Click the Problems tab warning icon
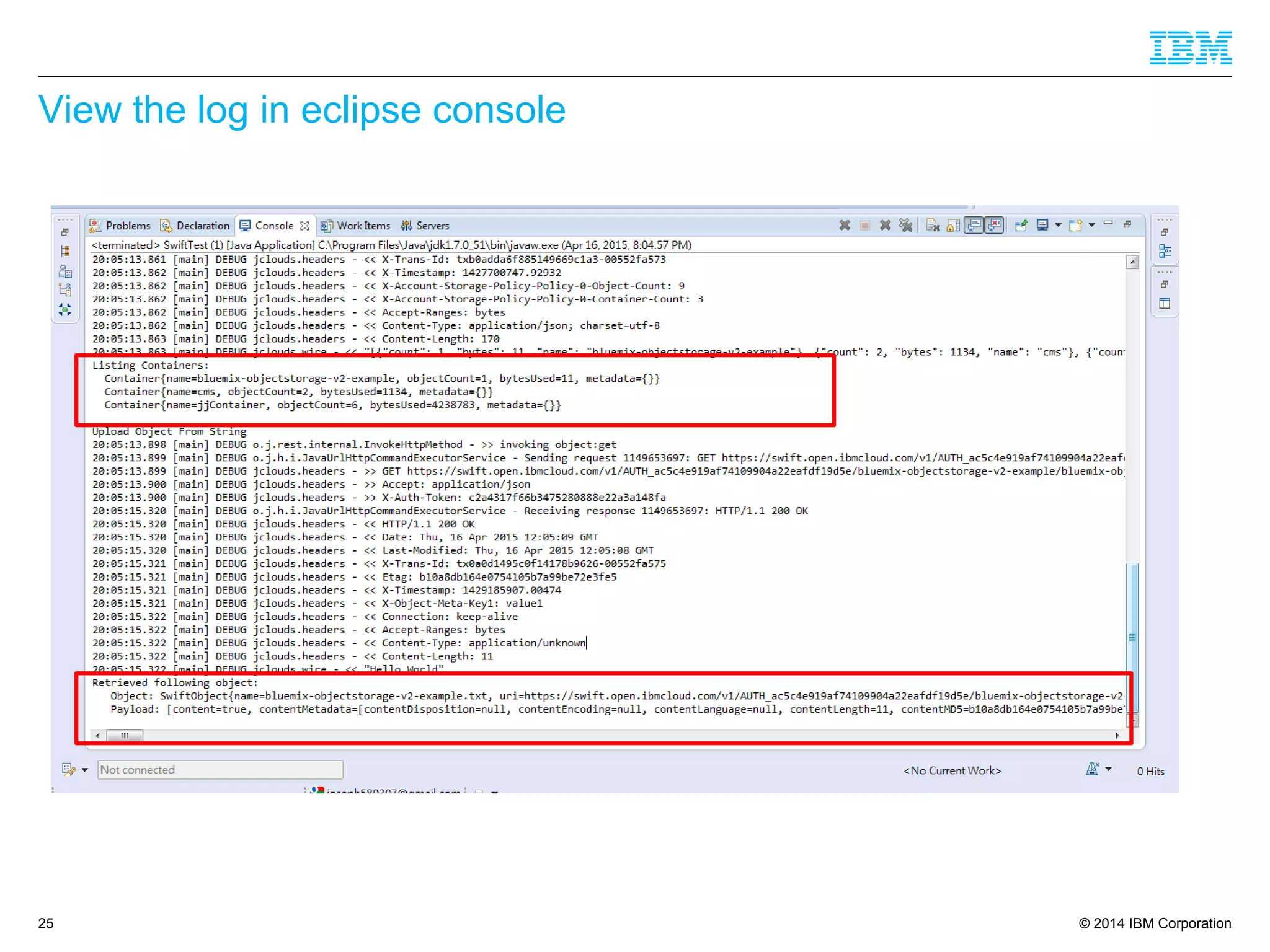 tap(95, 226)
